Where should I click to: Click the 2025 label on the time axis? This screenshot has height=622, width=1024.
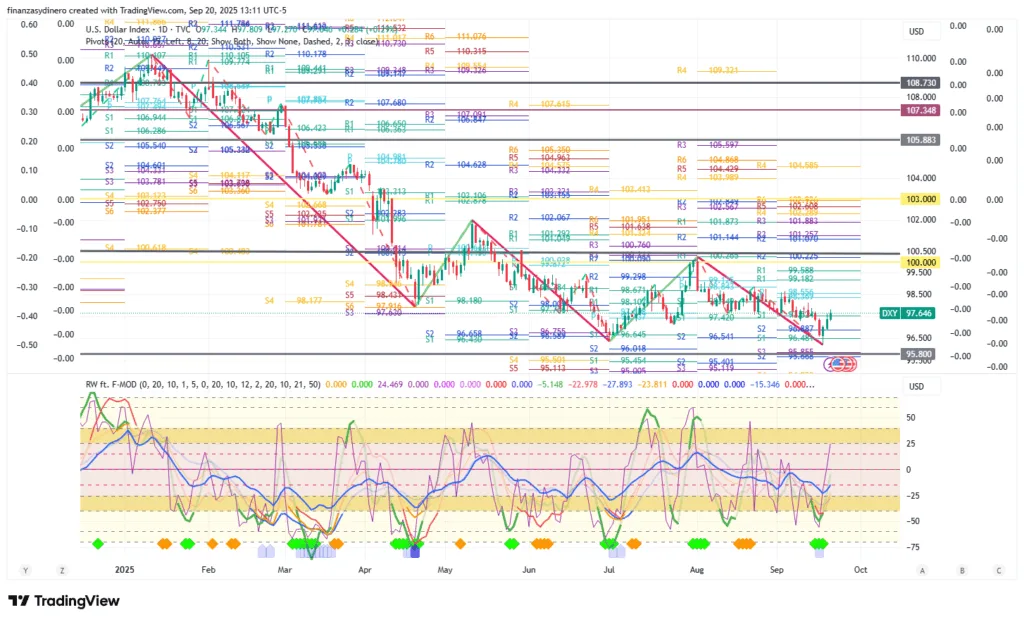124,570
